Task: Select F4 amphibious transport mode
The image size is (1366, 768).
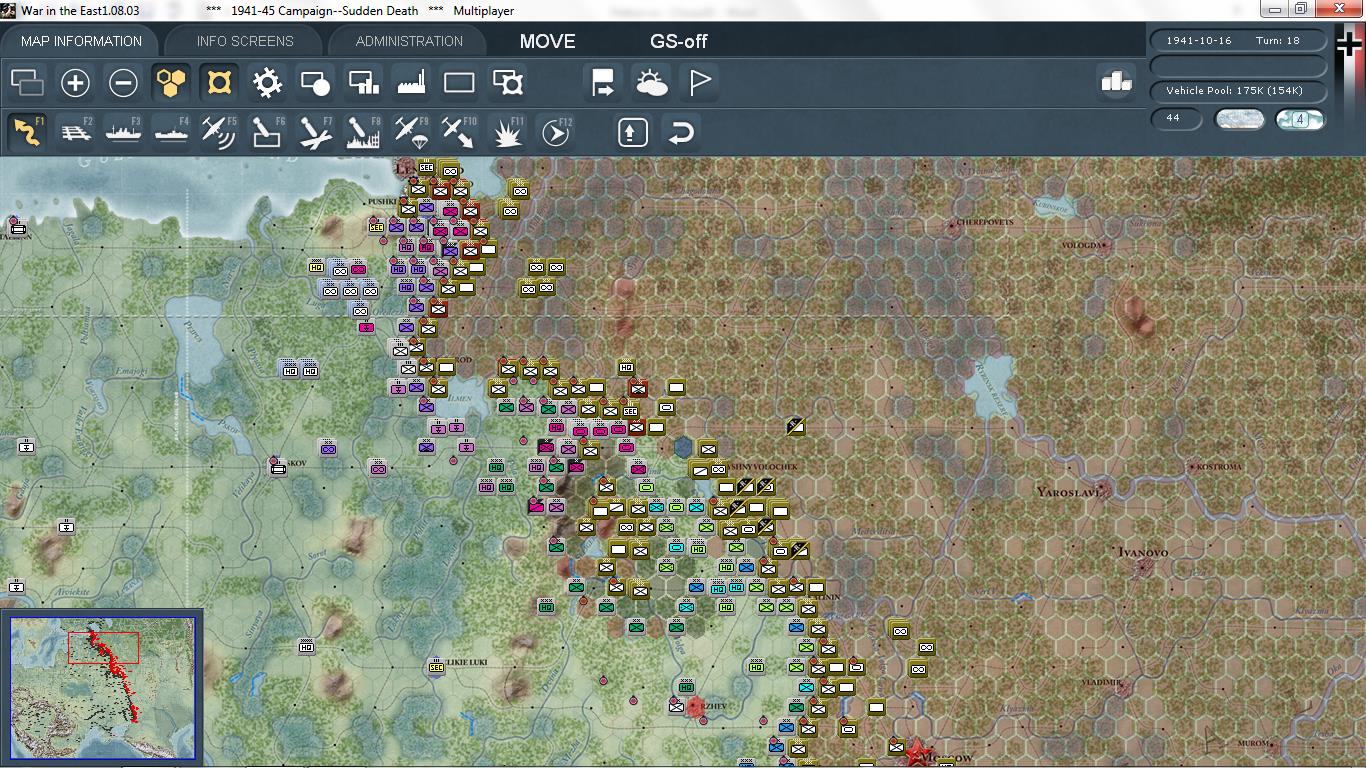Action: 171,132
